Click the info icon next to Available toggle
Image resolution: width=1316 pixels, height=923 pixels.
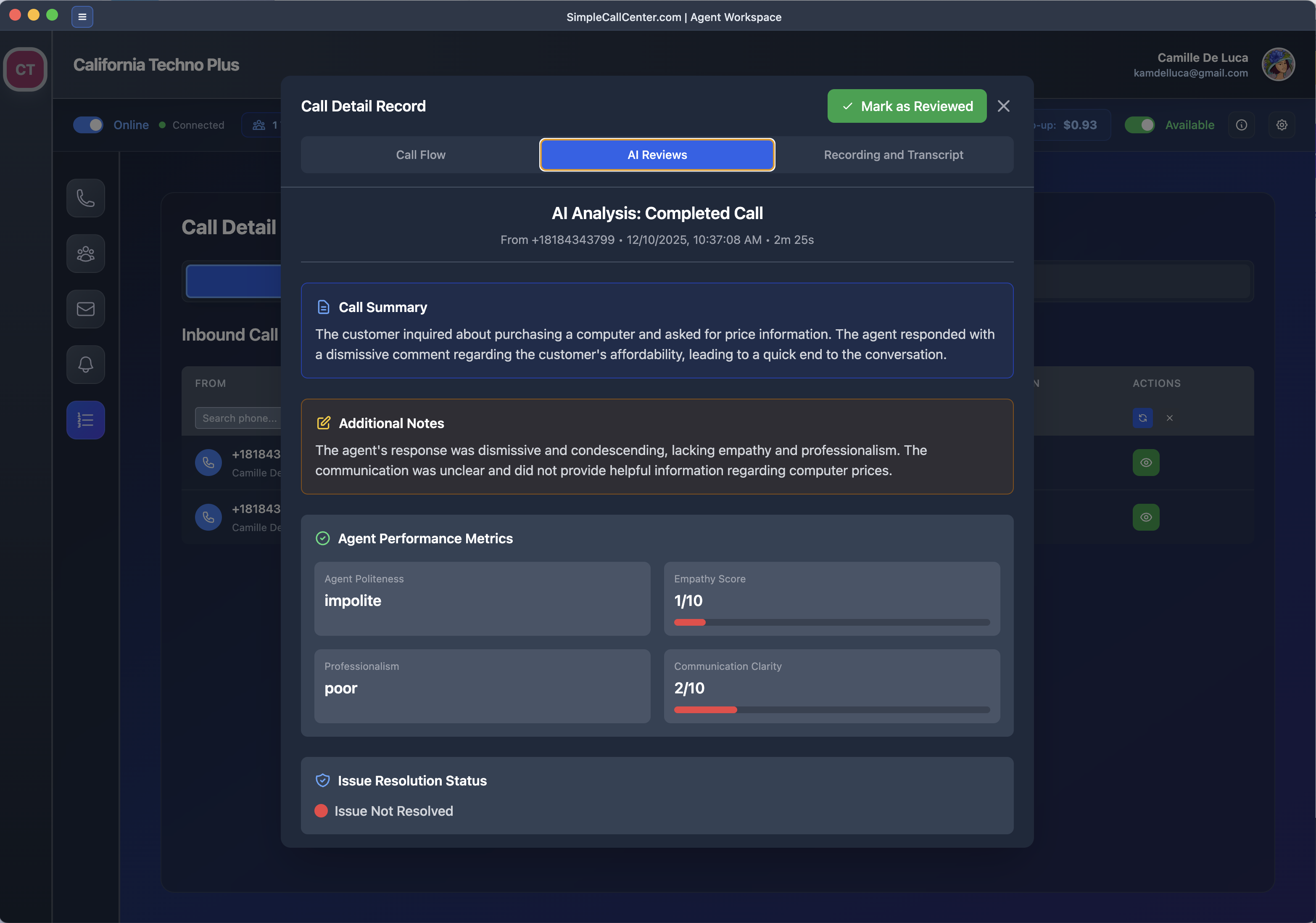pos(1242,124)
